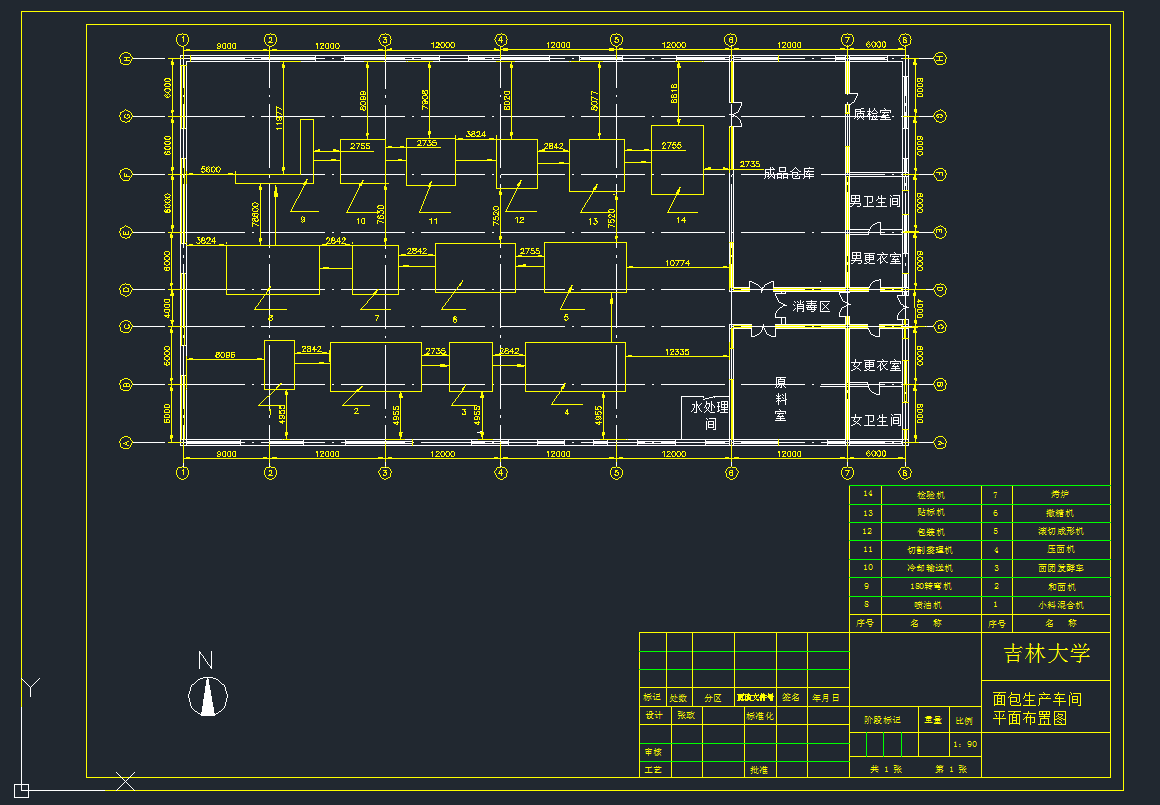Select the UCS origin square at bottom-left corner

(x=21, y=789)
